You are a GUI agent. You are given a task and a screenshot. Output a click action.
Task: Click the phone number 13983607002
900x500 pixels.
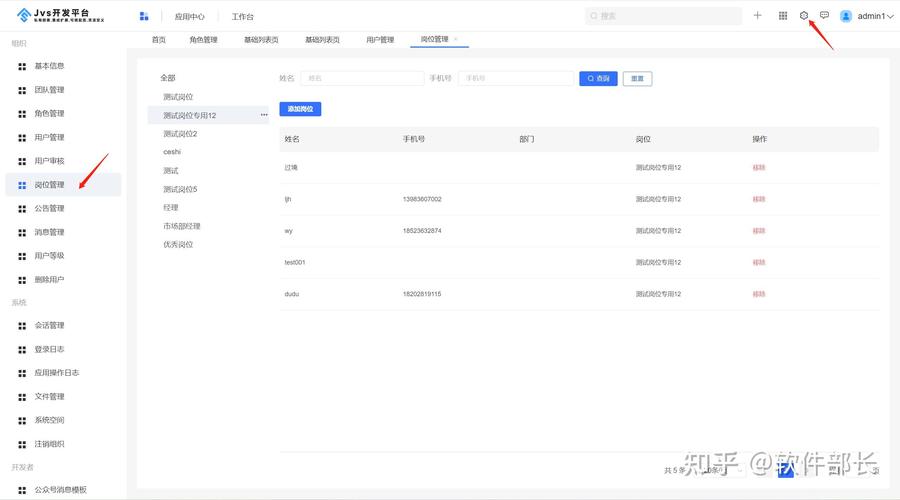coord(422,199)
